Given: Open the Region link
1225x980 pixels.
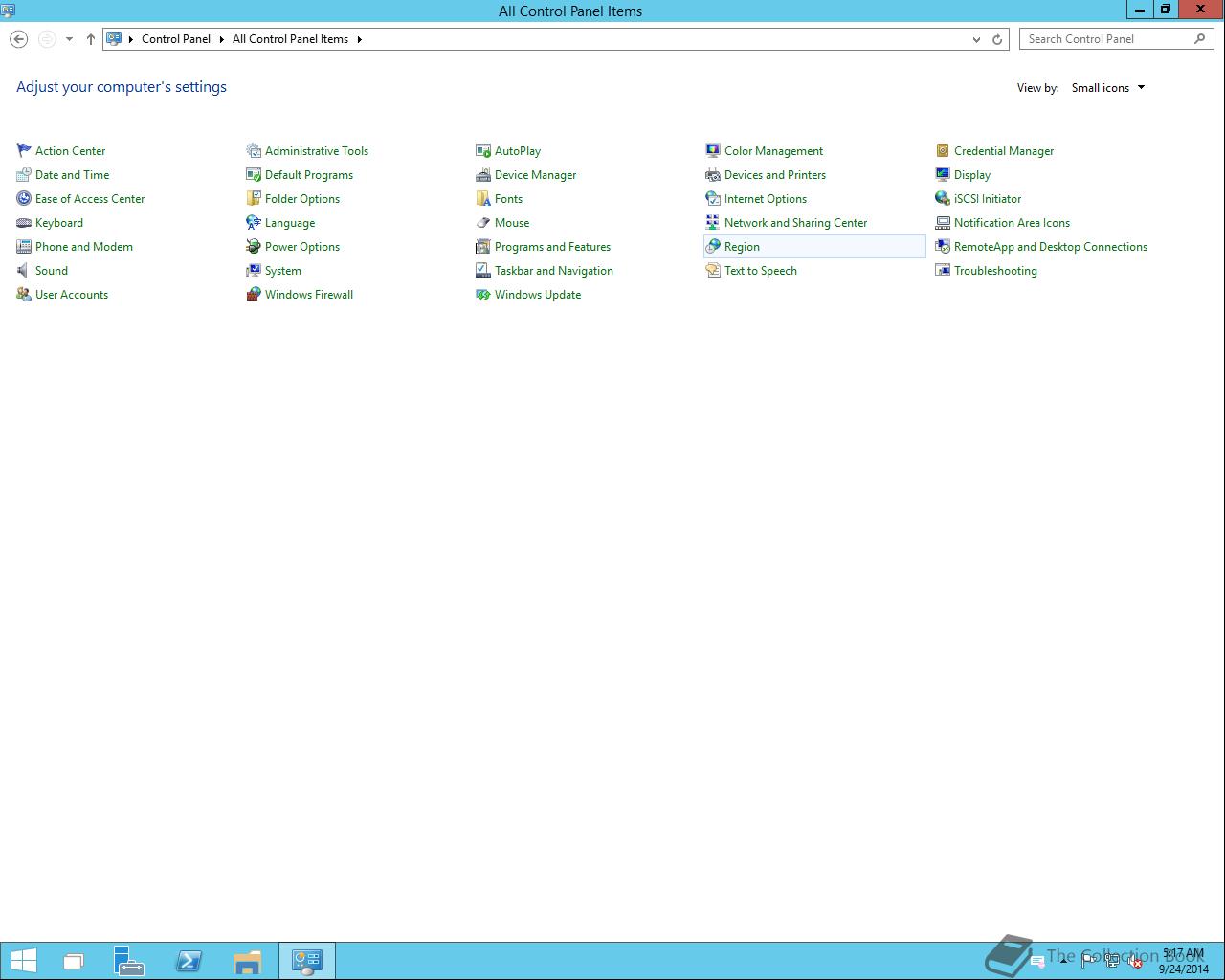Looking at the screenshot, I should [742, 246].
